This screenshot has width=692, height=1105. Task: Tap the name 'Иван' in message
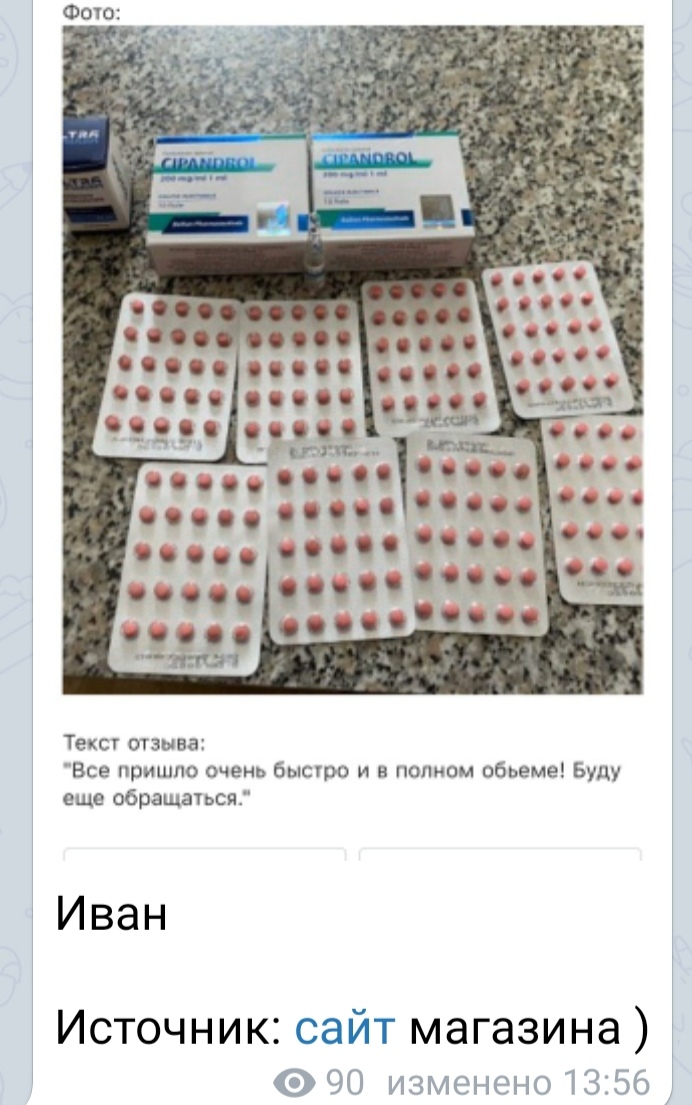[x=111, y=913]
